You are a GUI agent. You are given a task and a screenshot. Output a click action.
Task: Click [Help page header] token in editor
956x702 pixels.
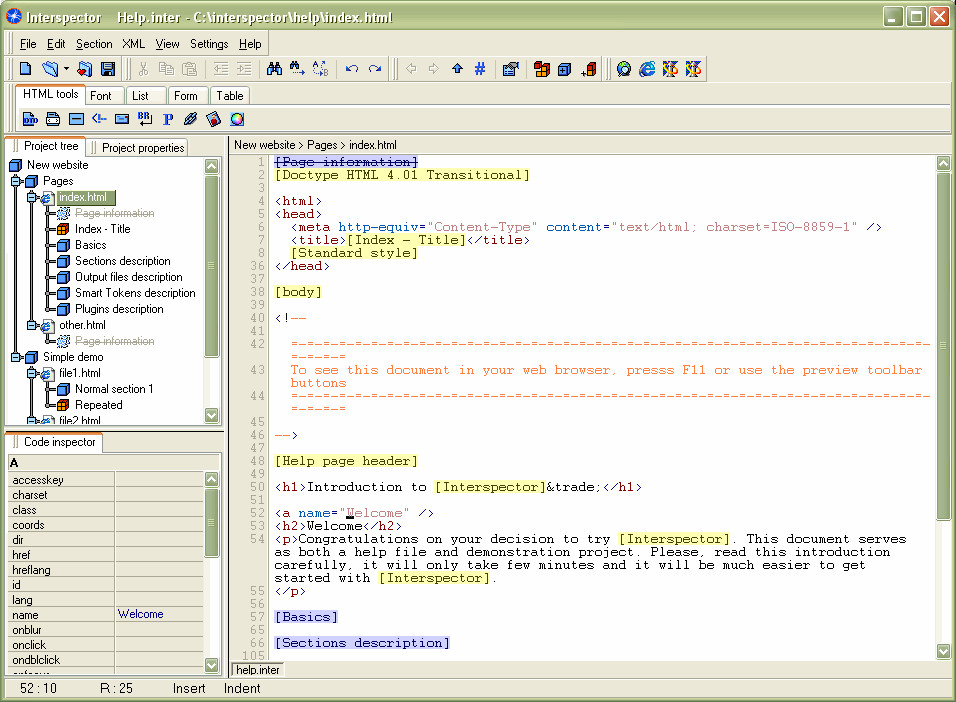(x=346, y=461)
